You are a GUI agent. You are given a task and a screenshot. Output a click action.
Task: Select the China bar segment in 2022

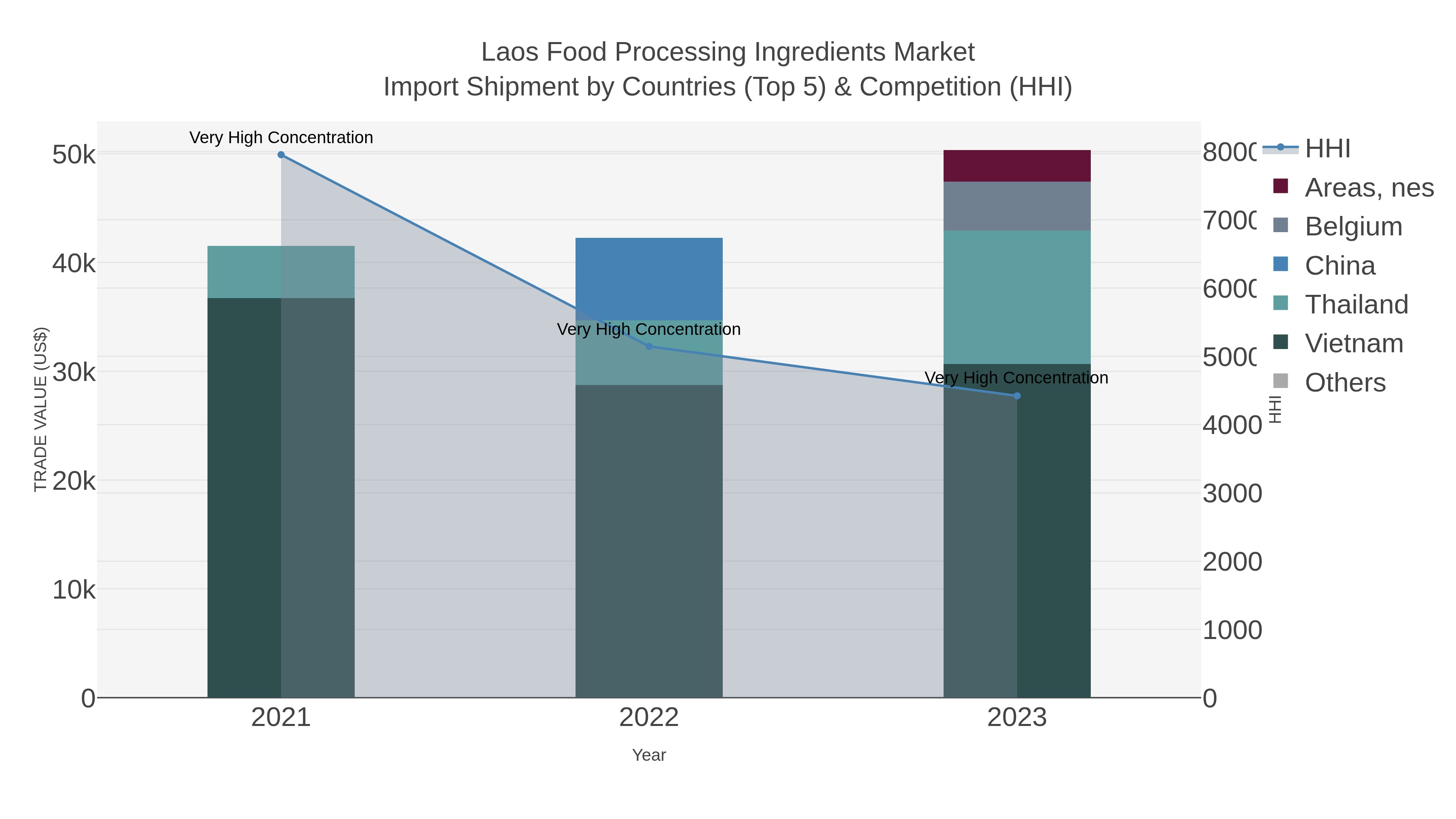(649, 279)
